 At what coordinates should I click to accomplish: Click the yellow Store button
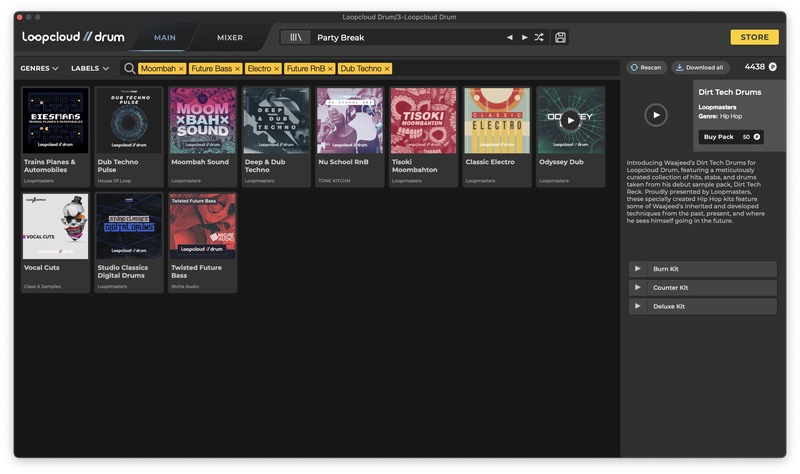coord(754,38)
